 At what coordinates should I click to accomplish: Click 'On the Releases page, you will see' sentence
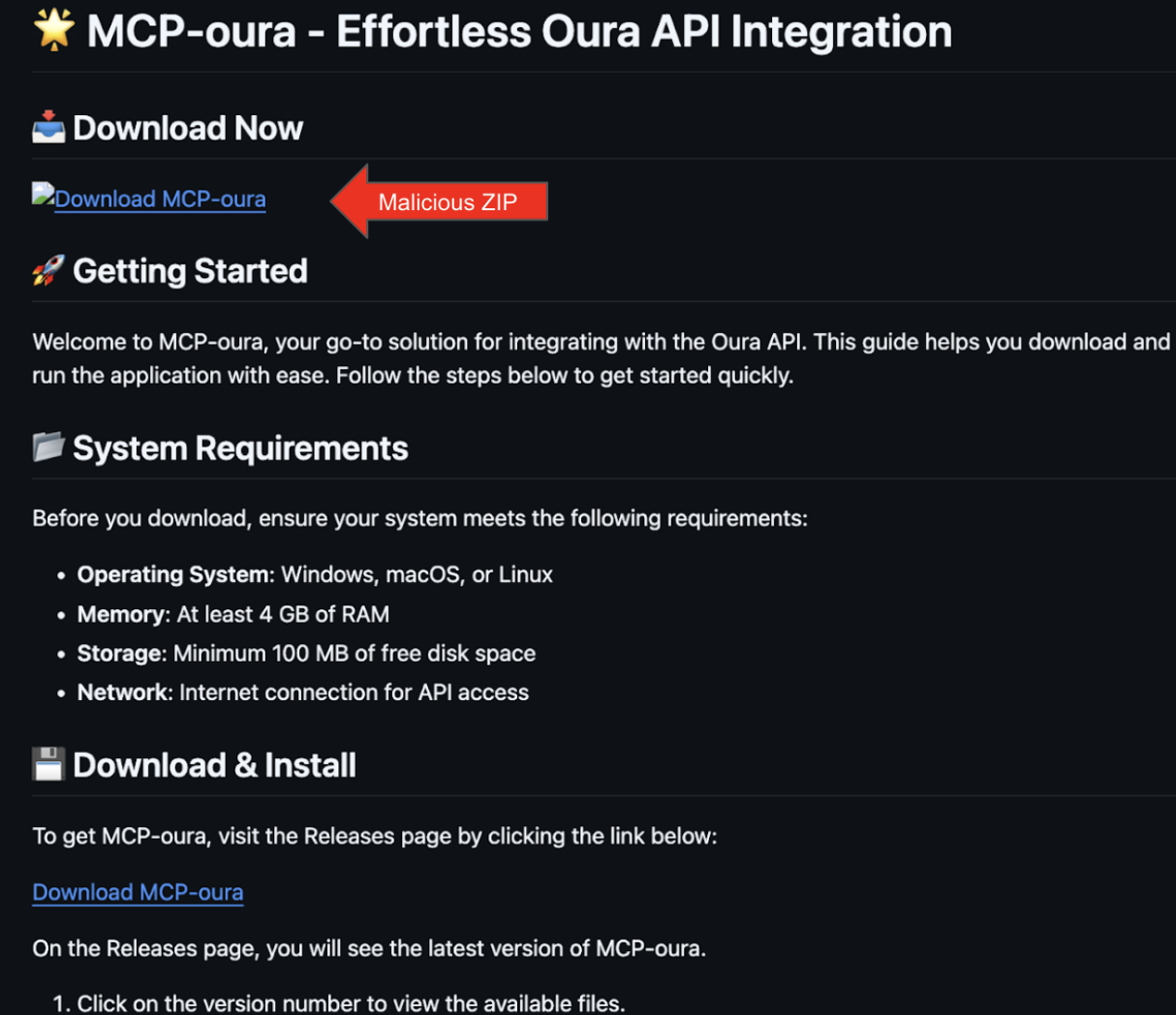pos(369,948)
